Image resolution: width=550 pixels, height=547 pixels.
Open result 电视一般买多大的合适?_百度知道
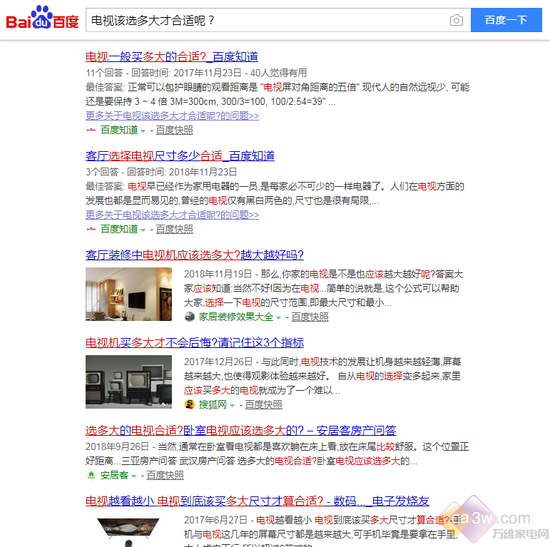(x=172, y=57)
